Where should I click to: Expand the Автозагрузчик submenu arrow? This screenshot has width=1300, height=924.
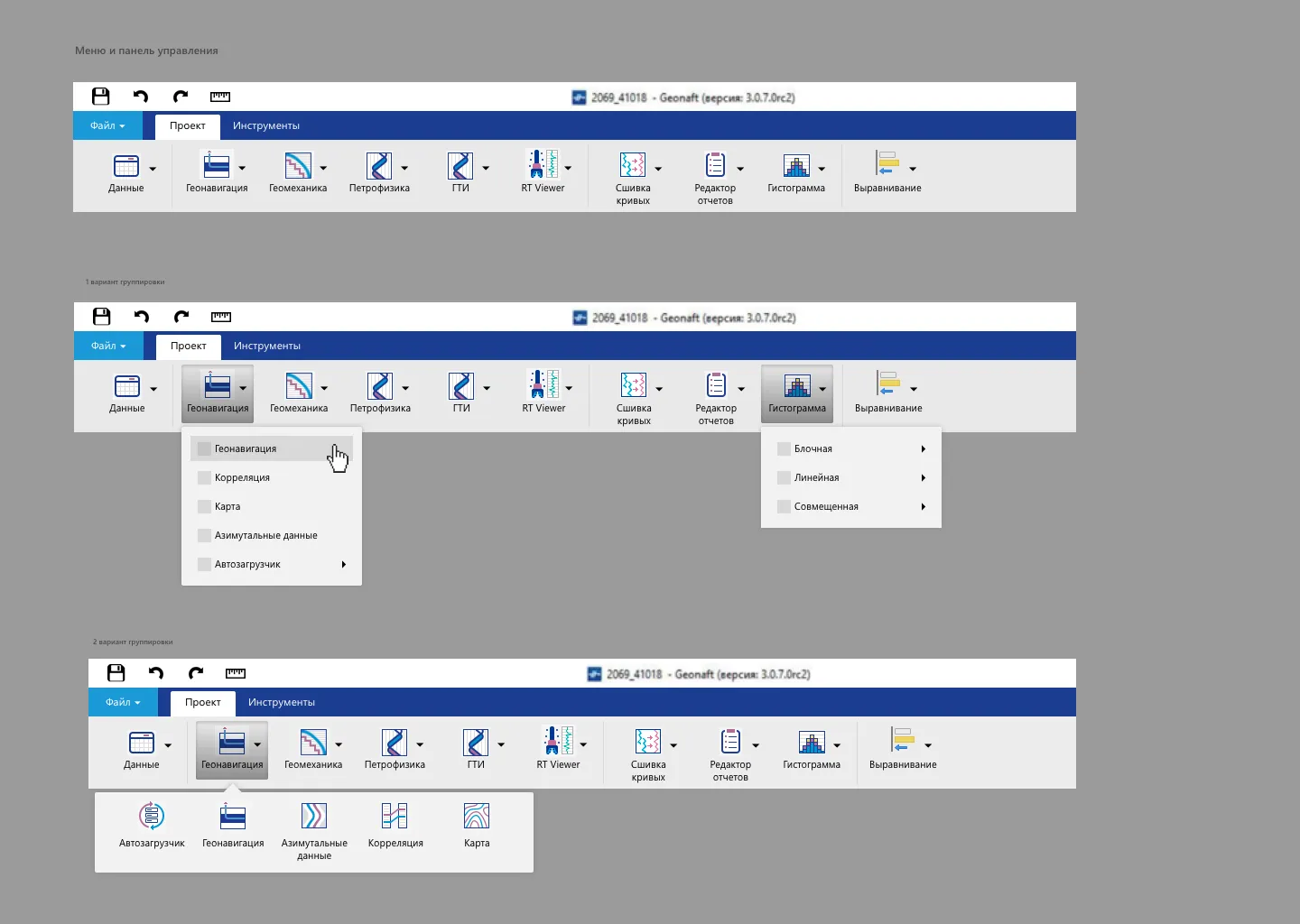click(344, 564)
